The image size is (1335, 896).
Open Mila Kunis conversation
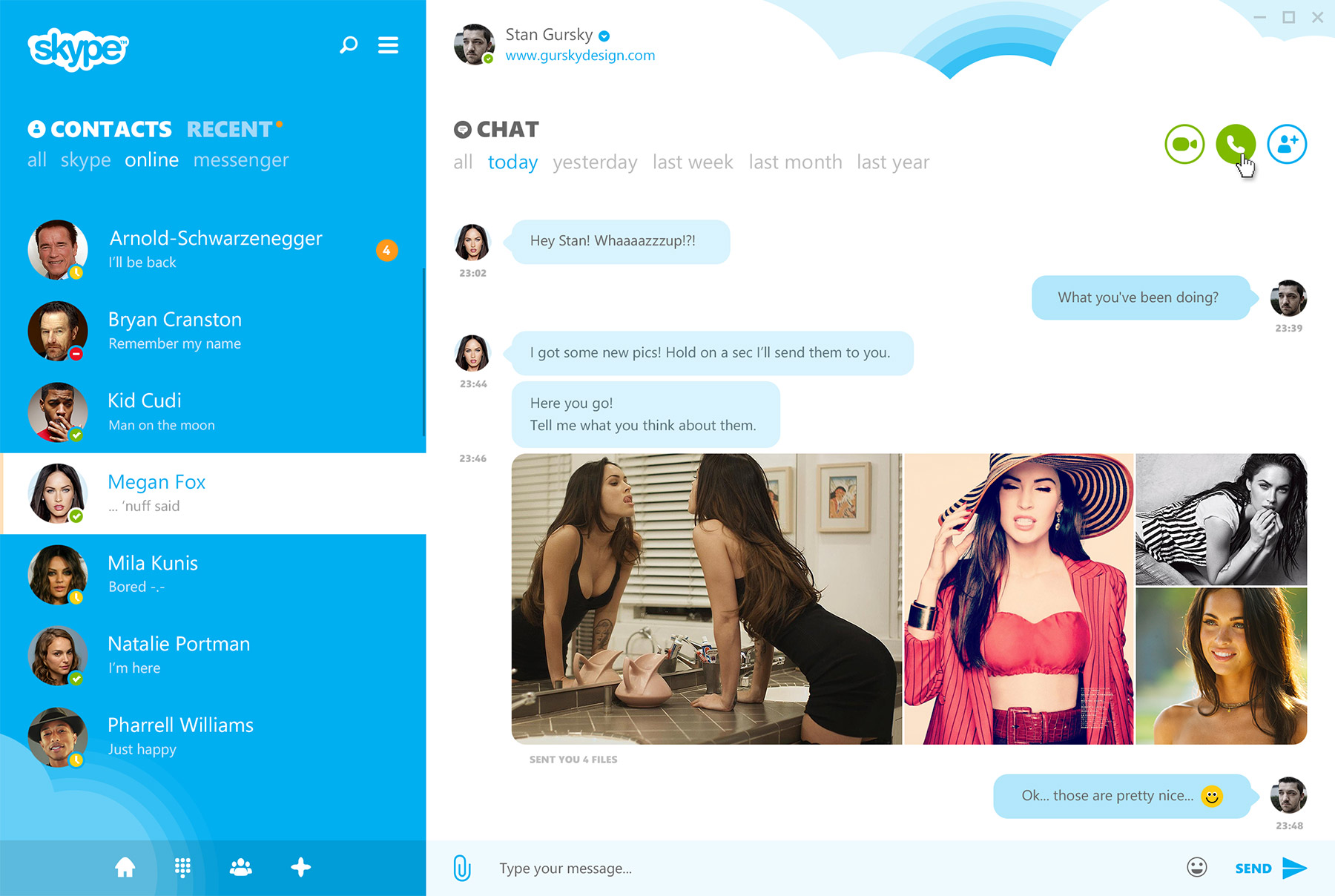[x=213, y=575]
